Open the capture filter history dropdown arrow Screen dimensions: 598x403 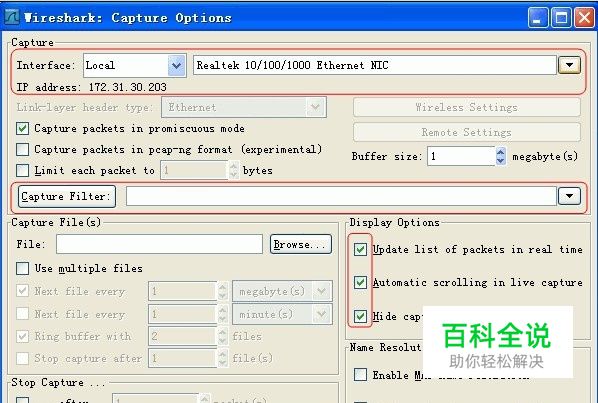569,196
